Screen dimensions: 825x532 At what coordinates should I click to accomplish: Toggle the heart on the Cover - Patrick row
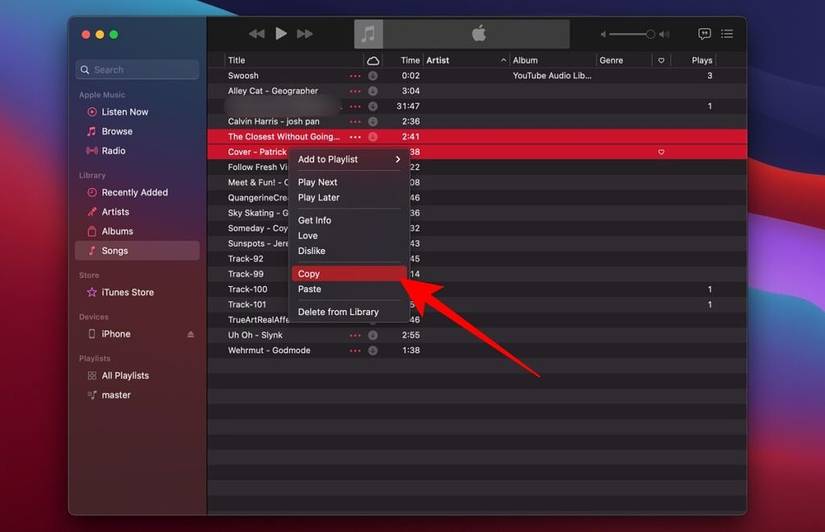(661, 152)
